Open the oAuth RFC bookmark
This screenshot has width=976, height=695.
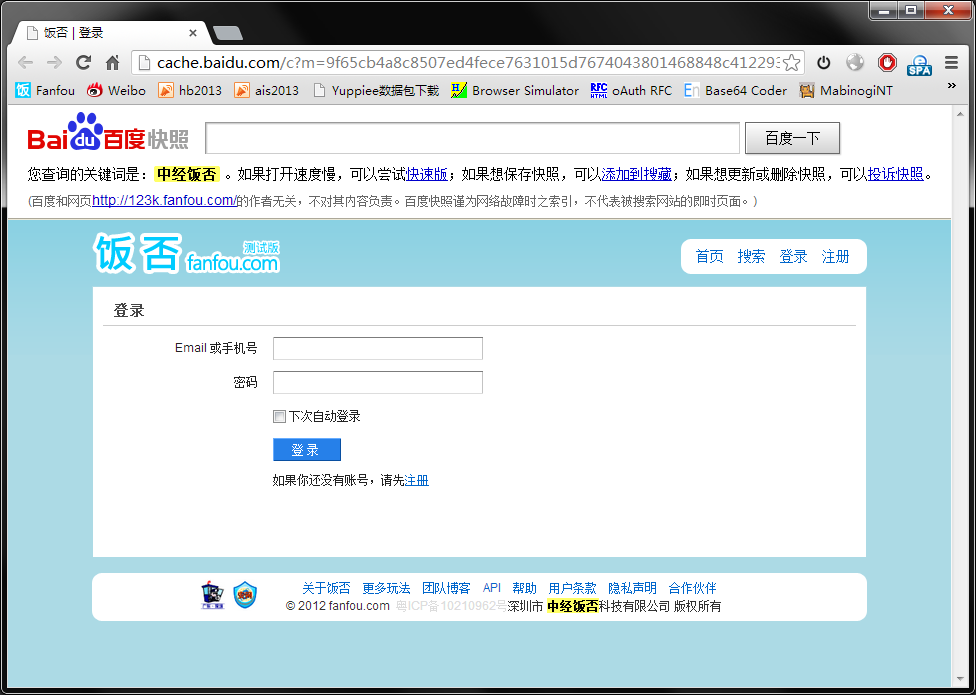(x=631, y=91)
